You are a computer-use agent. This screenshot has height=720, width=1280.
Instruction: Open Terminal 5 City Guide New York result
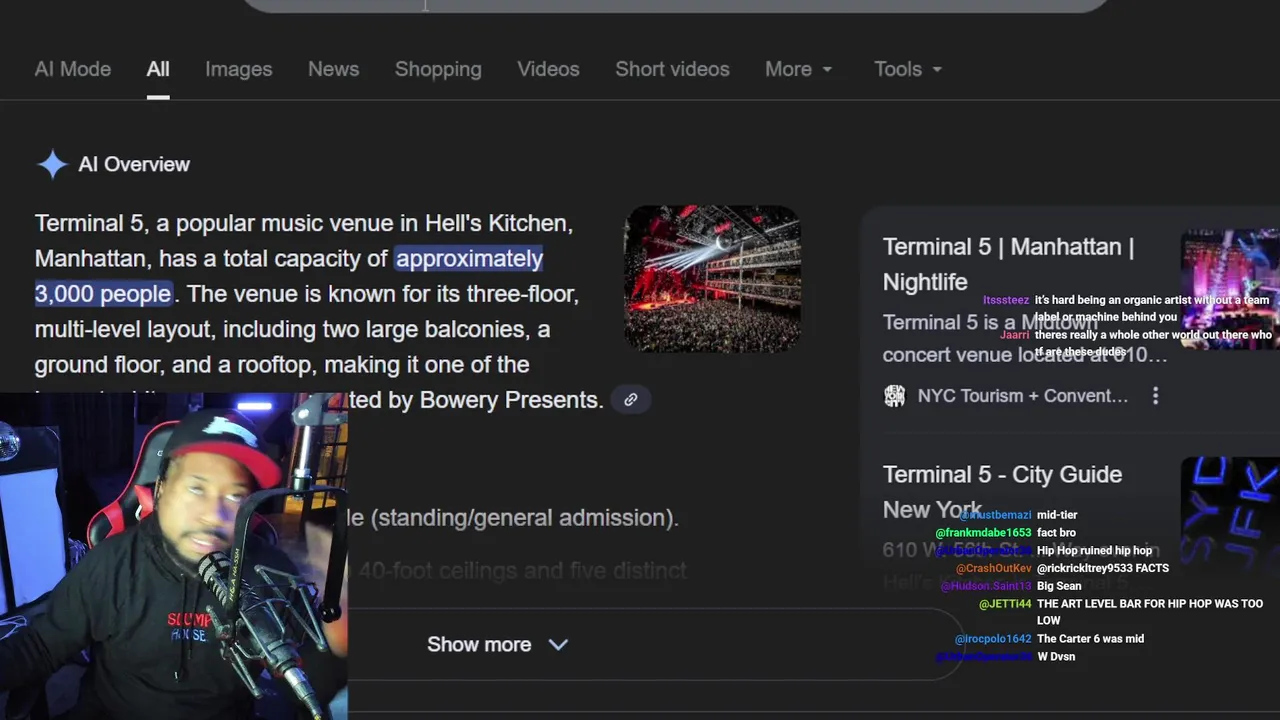tap(1002, 491)
